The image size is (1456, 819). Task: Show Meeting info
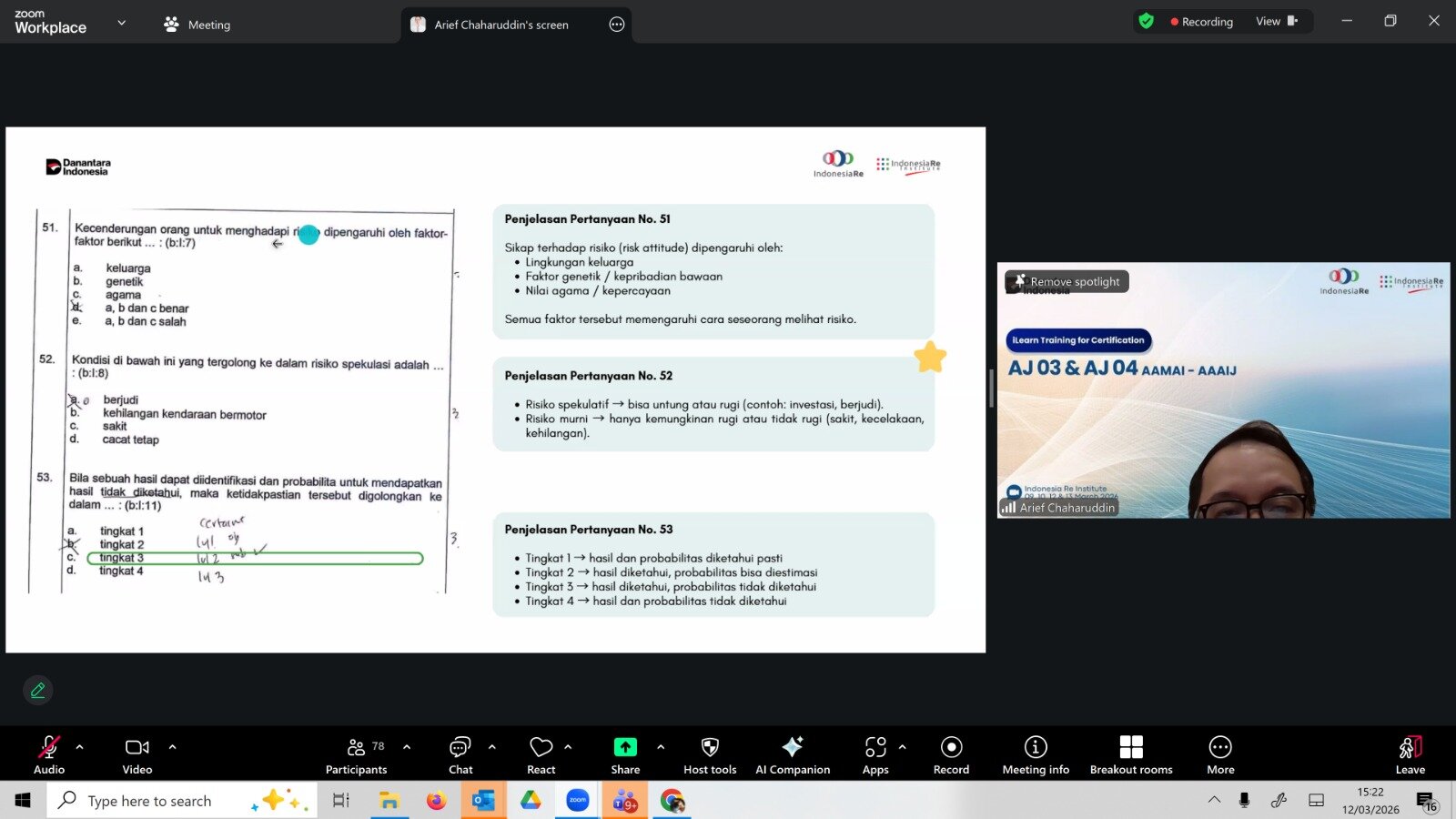pyautogui.click(x=1036, y=753)
